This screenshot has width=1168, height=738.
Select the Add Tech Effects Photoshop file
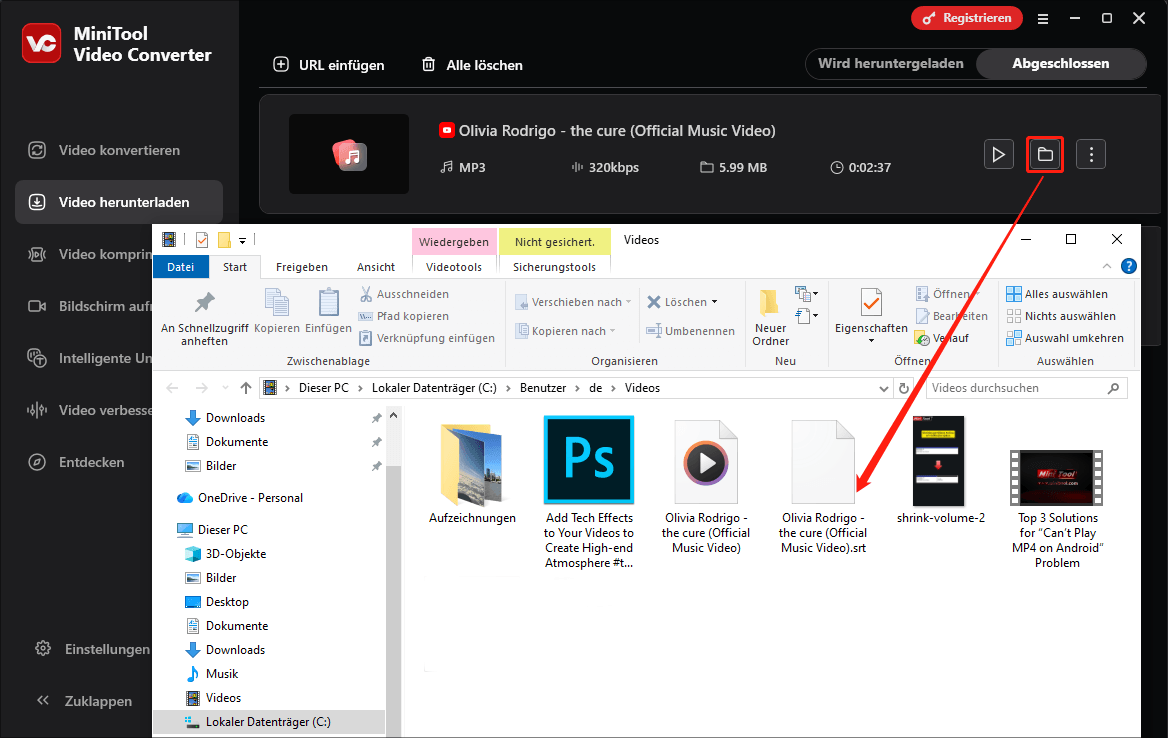[588, 492]
